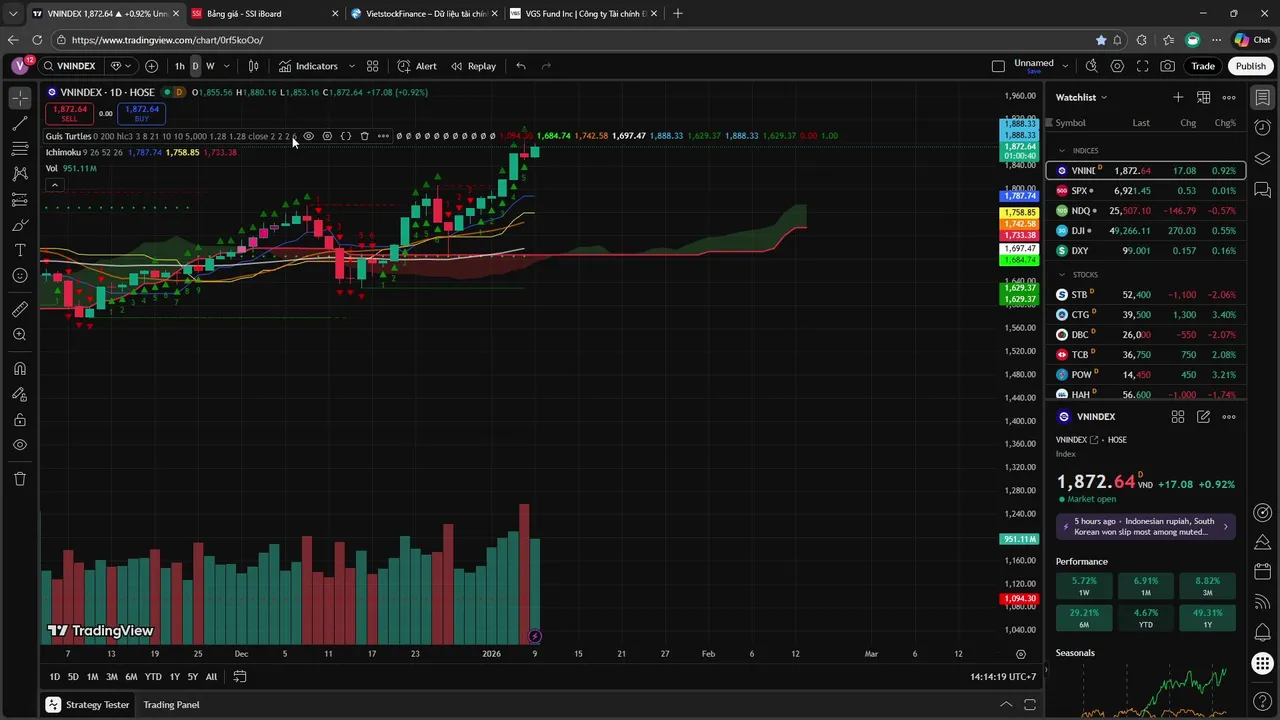Select the brush drawing tool
This screenshot has width=1280, height=720.
(20, 225)
